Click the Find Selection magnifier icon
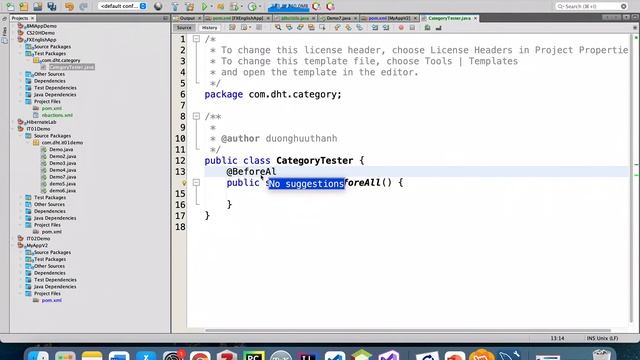 tap(278, 28)
